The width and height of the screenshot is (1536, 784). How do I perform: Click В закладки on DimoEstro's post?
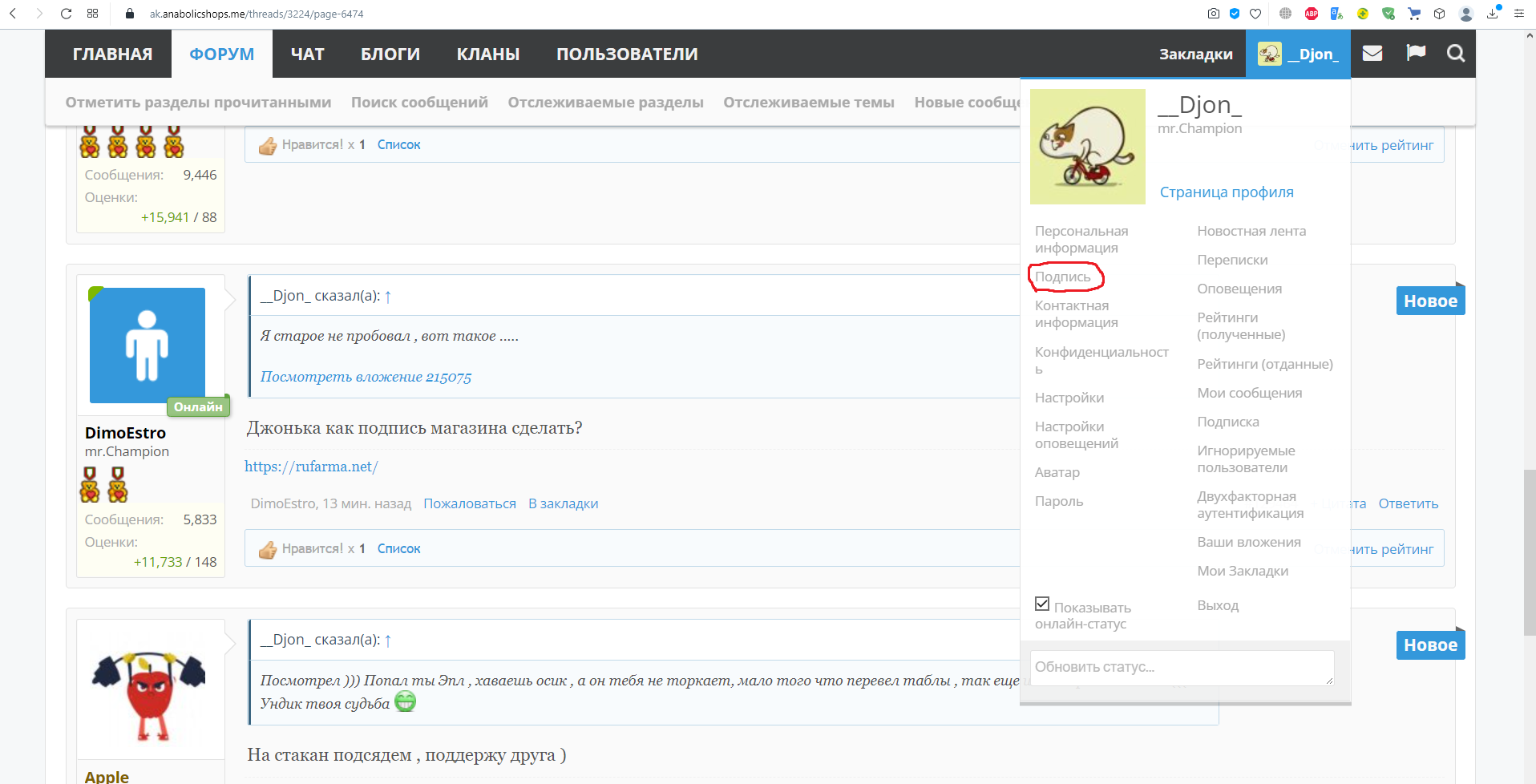point(564,504)
